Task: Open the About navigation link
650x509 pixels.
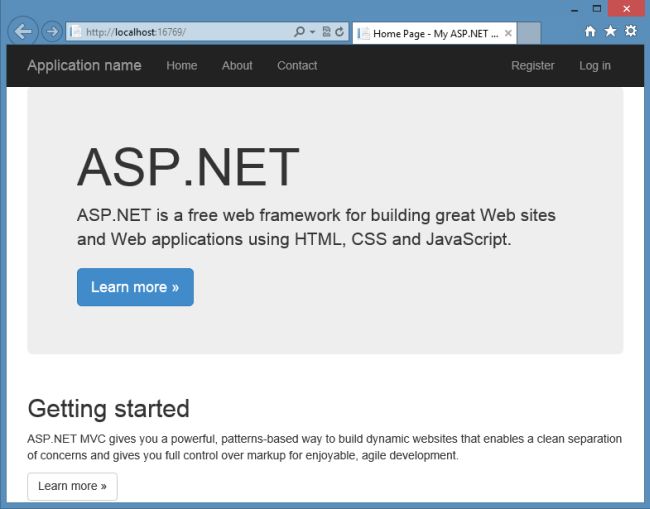Action: click(x=237, y=65)
